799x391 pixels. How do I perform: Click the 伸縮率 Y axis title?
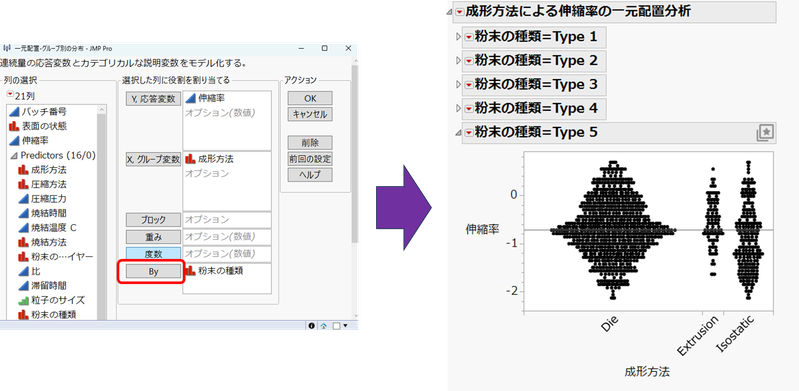[483, 229]
